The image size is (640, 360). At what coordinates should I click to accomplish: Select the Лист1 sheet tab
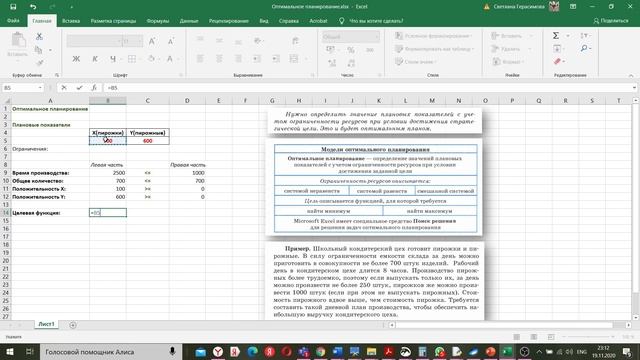46,324
